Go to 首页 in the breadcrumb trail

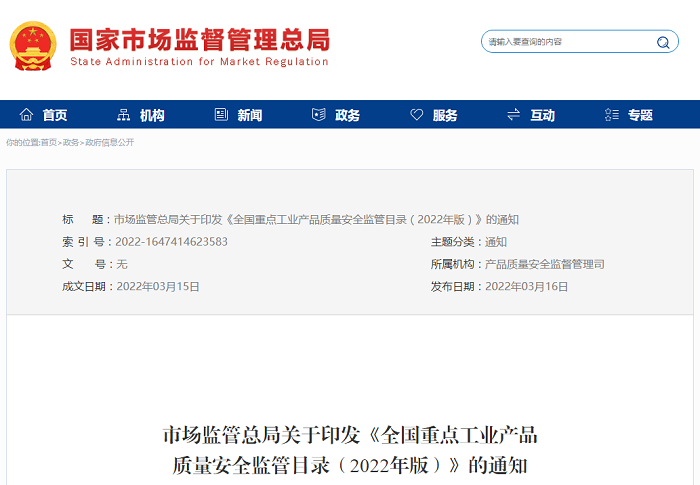pyautogui.click(x=48, y=143)
